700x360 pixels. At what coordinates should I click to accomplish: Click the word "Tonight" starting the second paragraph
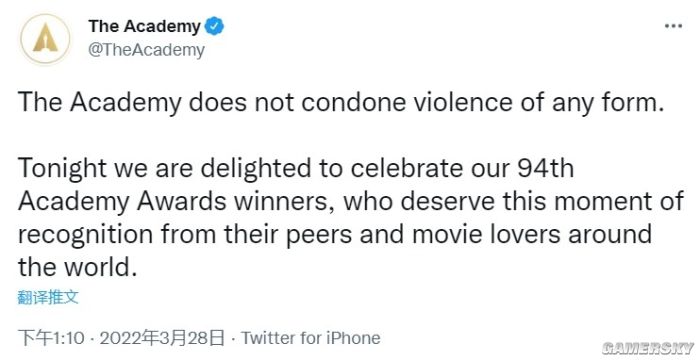click(62, 168)
